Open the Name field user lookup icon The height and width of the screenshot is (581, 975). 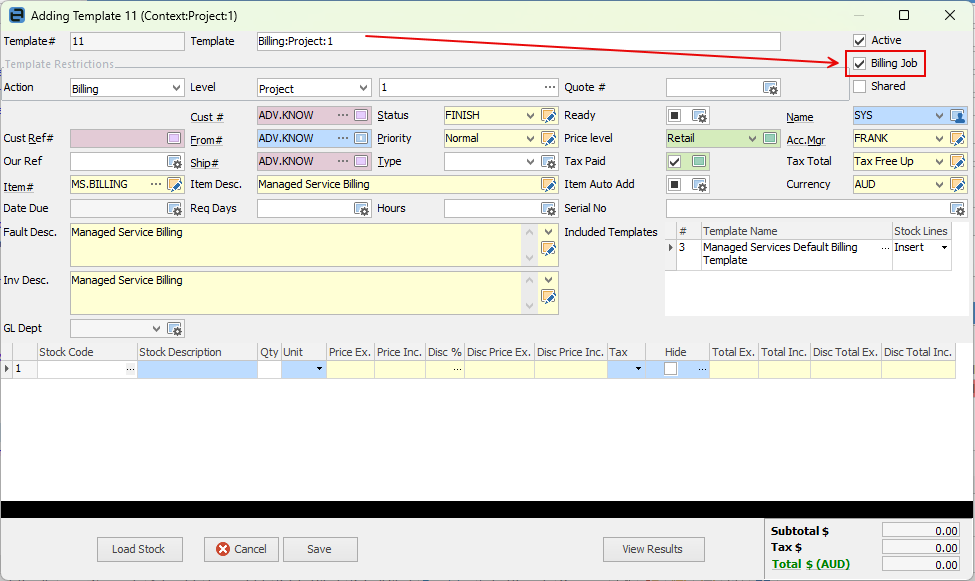click(x=958, y=116)
